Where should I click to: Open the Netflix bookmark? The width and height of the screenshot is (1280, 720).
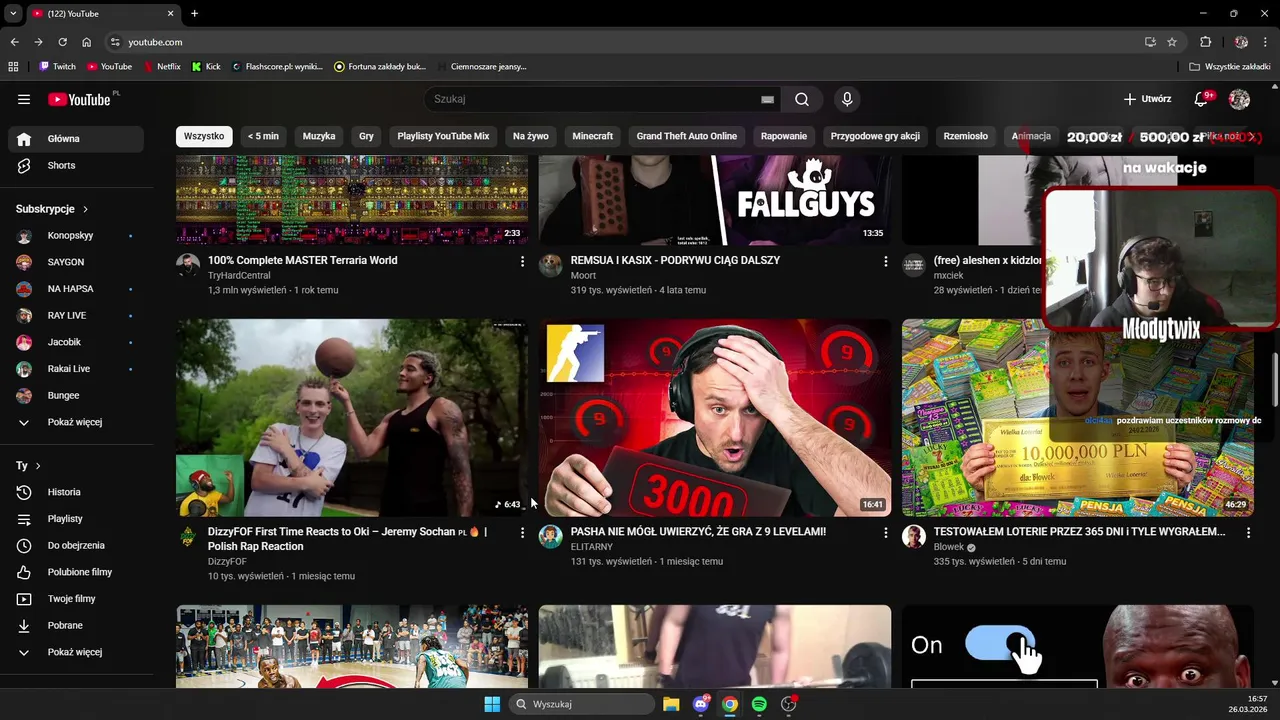pyautogui.click(x=162, y=66)
